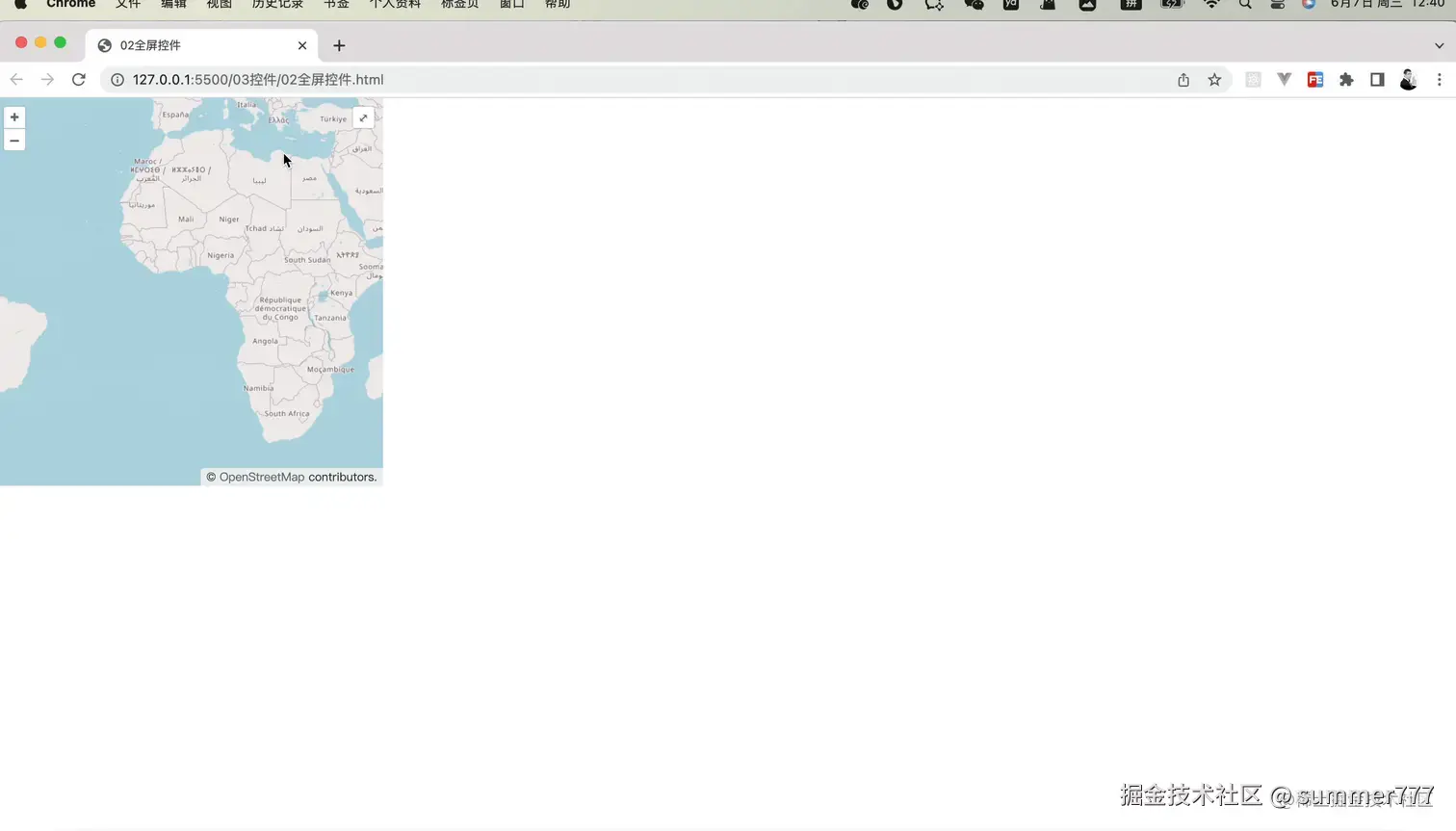The width and height of the screenshot is (1456, 831).
Task: Click the Türkiye label on map
Action: pos(333,119)
